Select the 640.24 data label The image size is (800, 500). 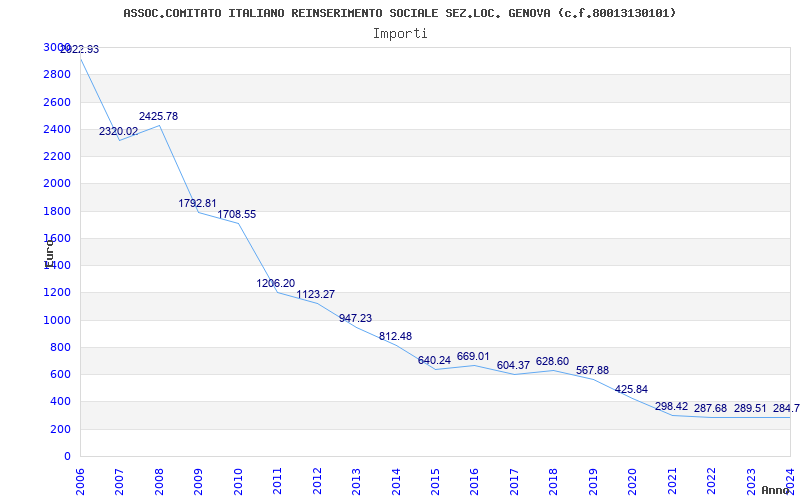click(434, 361)
